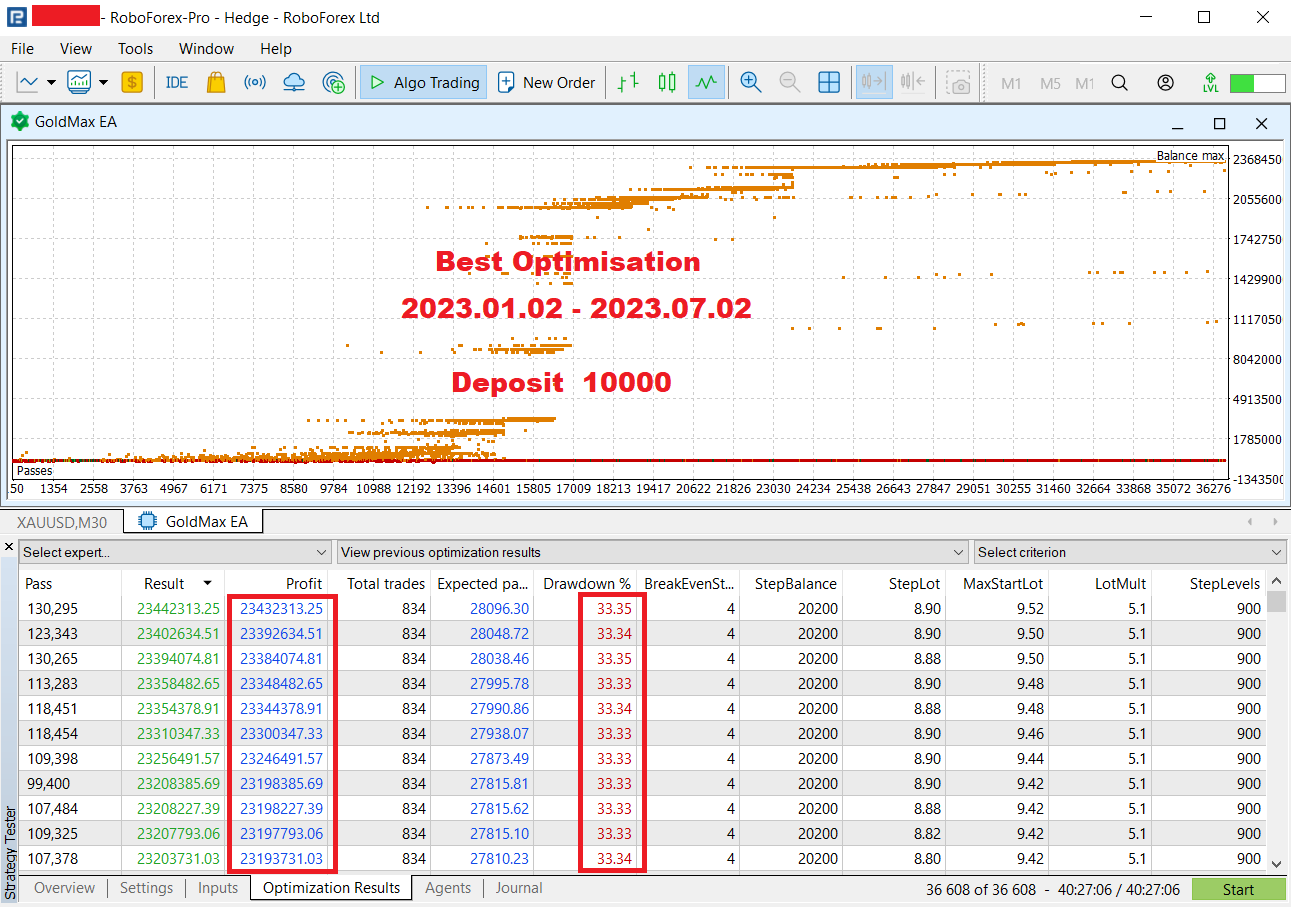This screenshot has height=907, width=1291.
Task: Select the row for pass 99,400
Action: pos(643,783)
